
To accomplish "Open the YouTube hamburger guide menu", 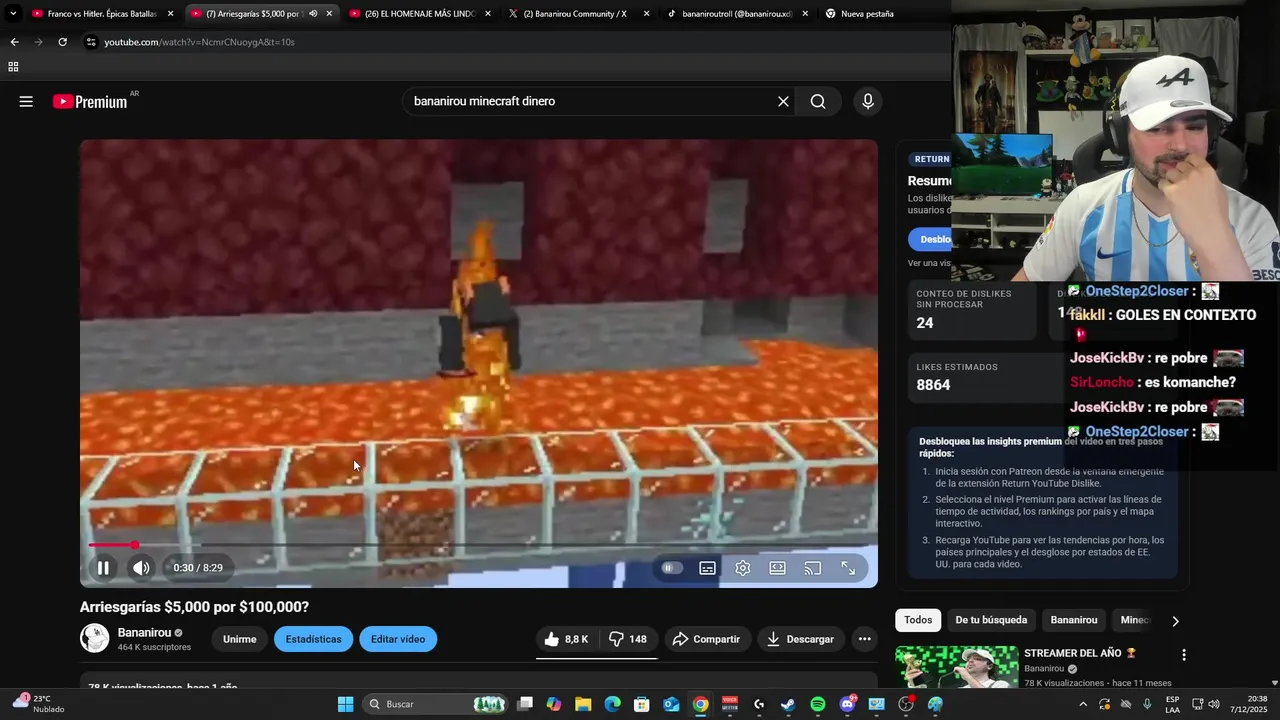I will pos(26,101).
